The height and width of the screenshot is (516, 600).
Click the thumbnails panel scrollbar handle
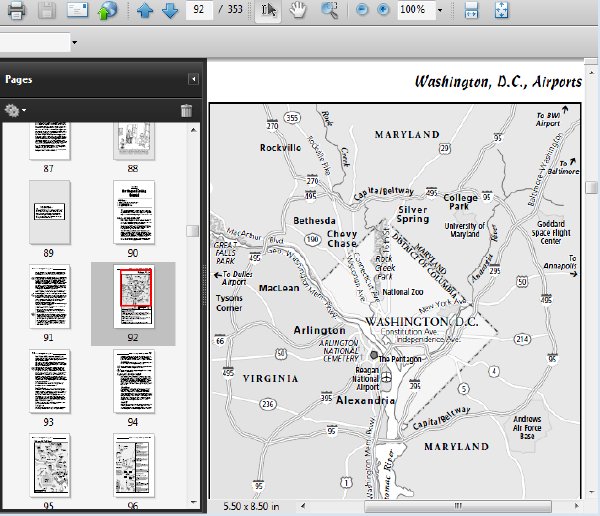click(193, 231)
